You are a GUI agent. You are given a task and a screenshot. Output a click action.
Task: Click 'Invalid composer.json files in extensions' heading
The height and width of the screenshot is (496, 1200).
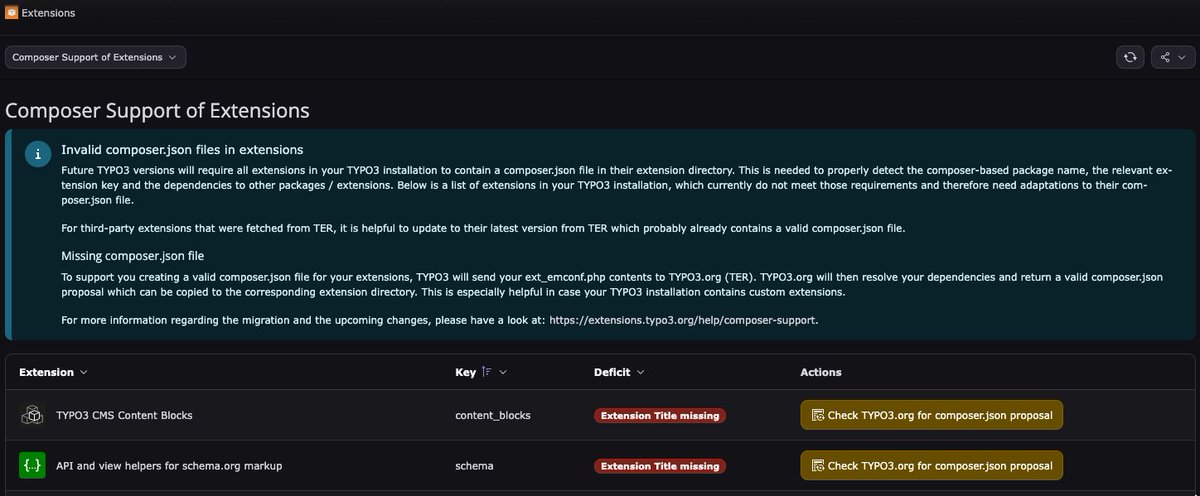182,150
